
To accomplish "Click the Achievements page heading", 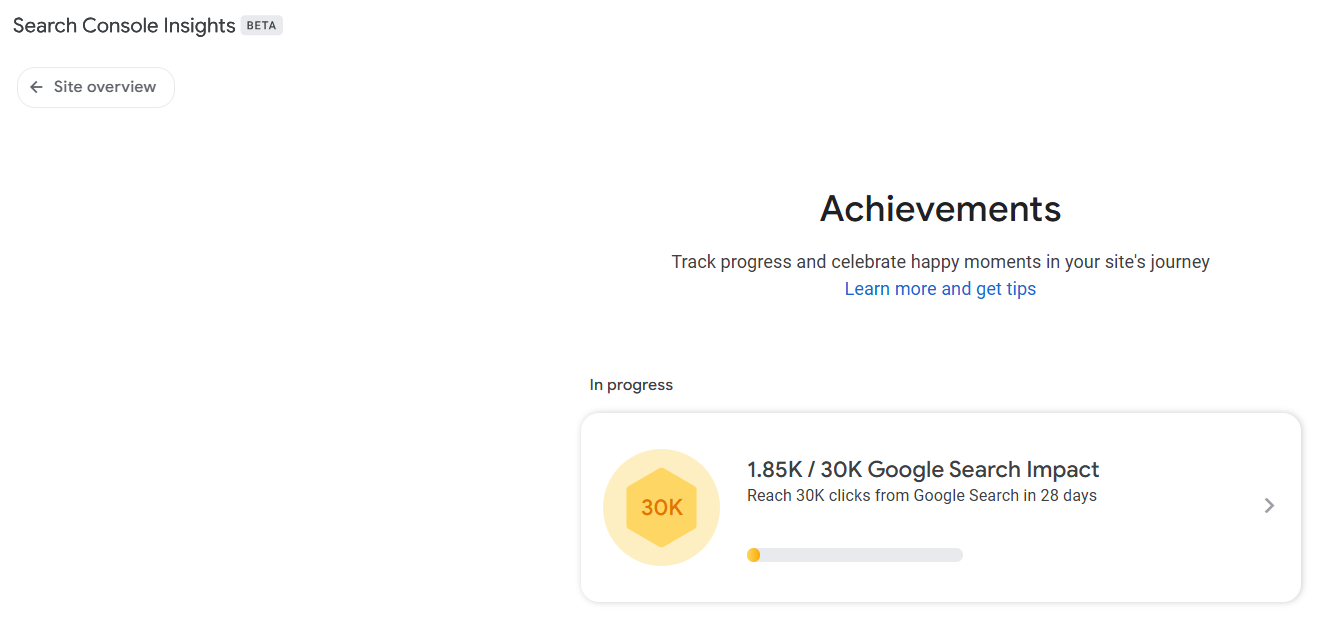I will pos(940,209).
